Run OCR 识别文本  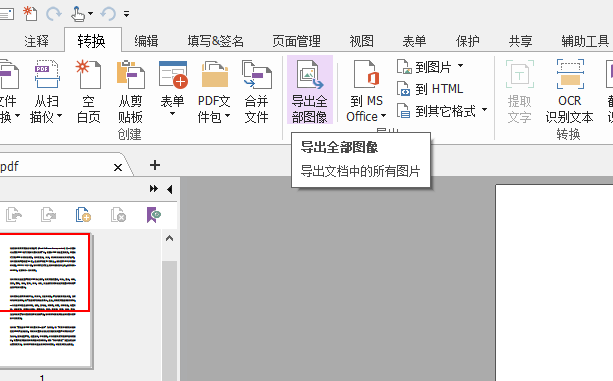[570, 91]
